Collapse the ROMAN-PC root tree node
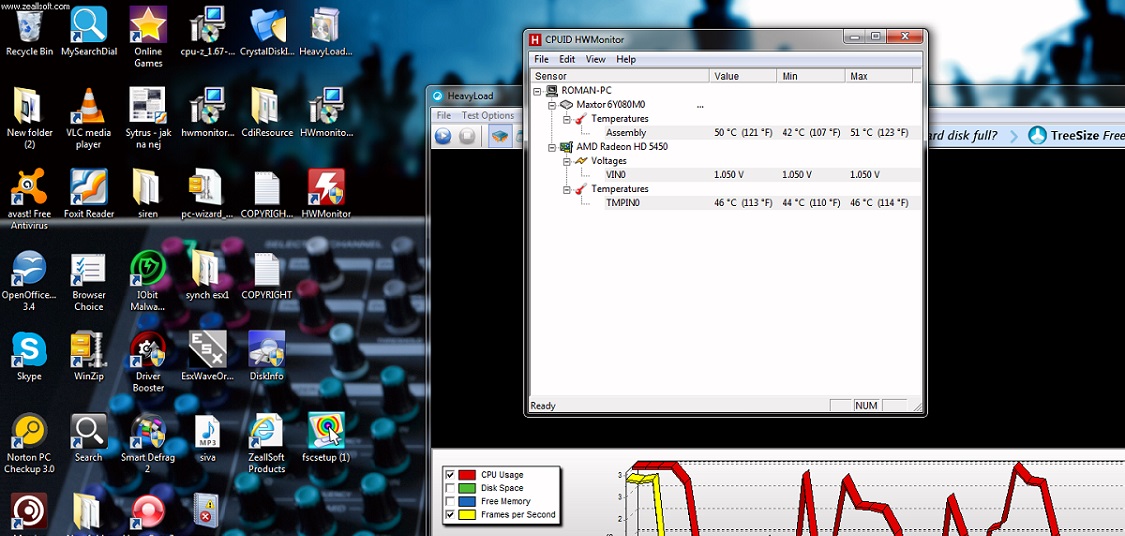This screenshot has width=1125, height=536. (x=537, y=91)
